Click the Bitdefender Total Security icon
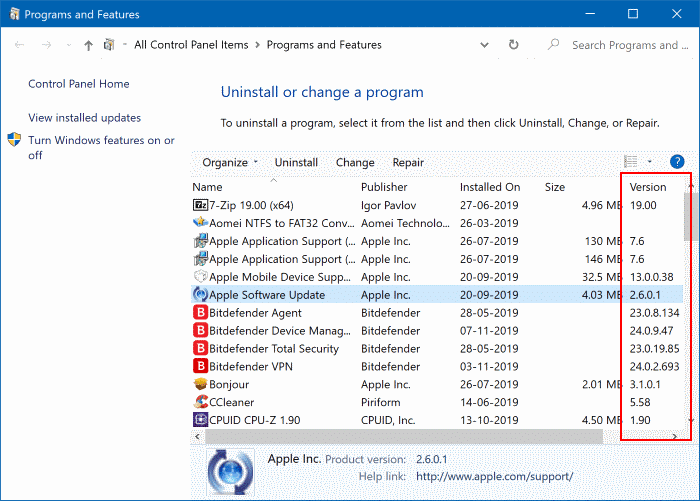The image size is (700, 501). point(200,348)
